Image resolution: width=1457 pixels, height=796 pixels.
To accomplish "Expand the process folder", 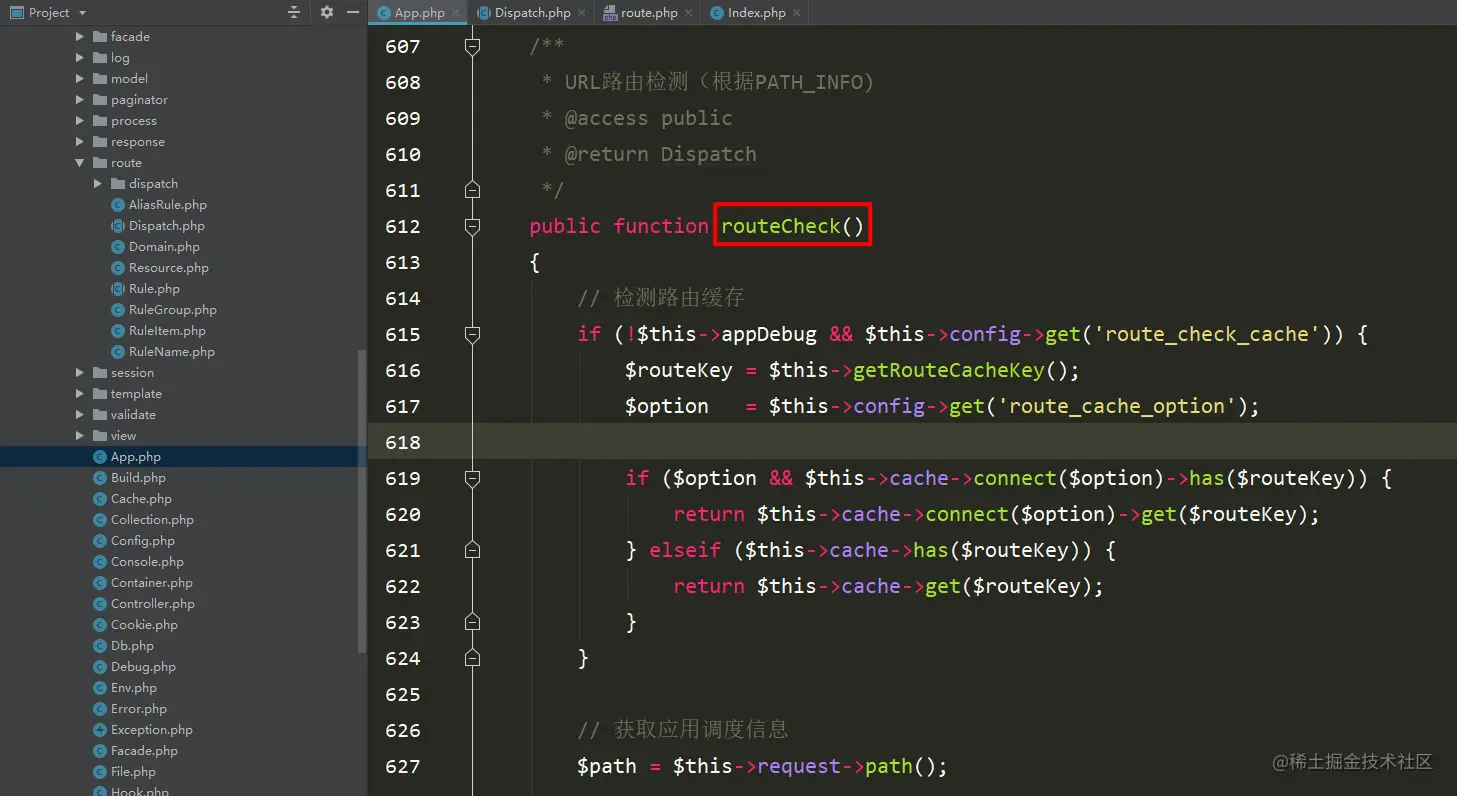I will [x=80, y=121].
